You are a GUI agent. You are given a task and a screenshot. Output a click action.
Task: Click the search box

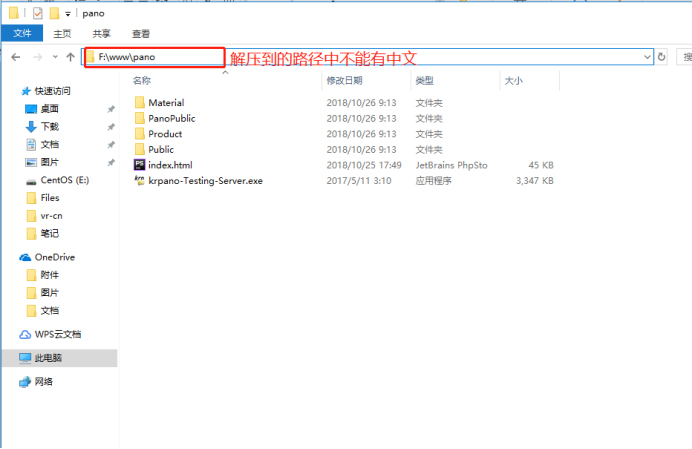(x=684, y=57)
